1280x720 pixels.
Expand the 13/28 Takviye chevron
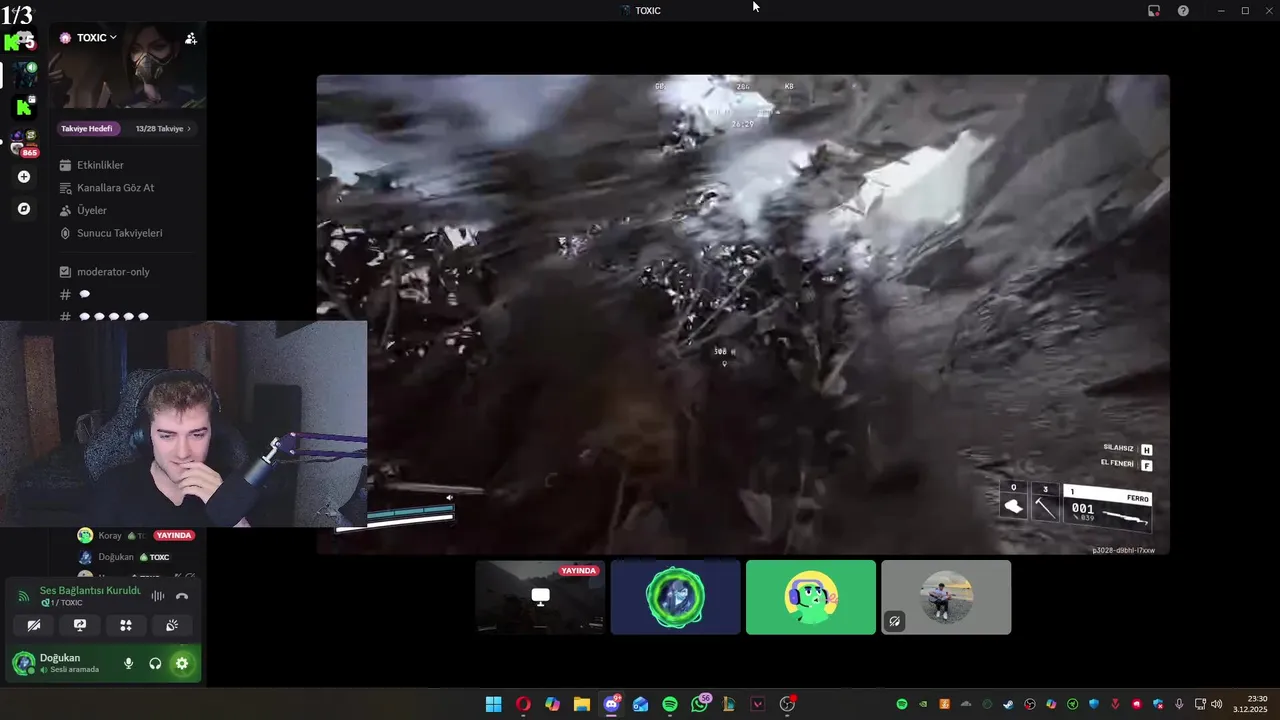point(188,128)
